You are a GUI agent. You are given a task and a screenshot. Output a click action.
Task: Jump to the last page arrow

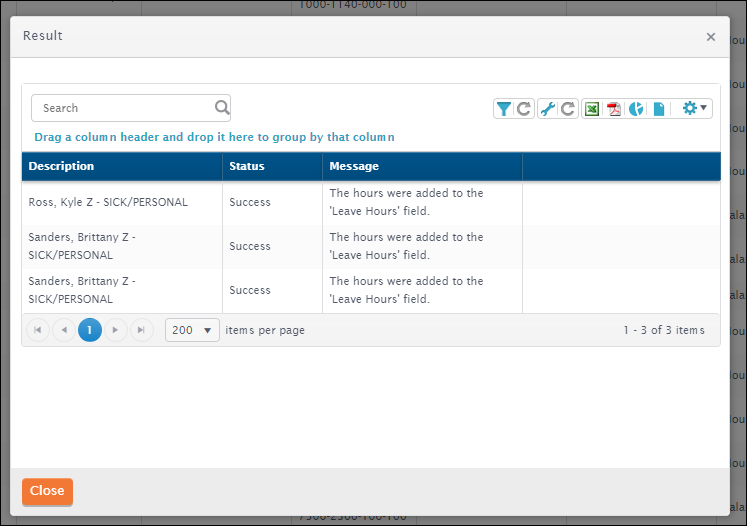click(141, 330)
